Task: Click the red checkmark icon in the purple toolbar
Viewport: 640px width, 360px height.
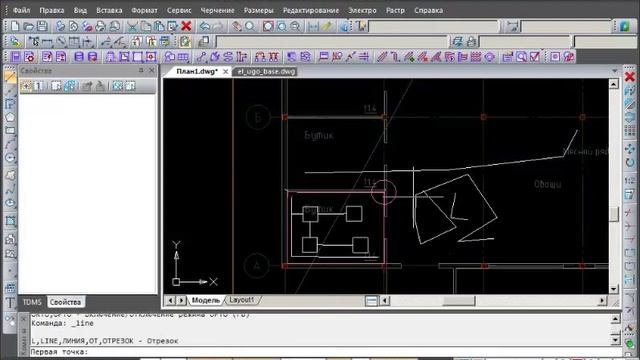Action: click(x=535, y=57)
